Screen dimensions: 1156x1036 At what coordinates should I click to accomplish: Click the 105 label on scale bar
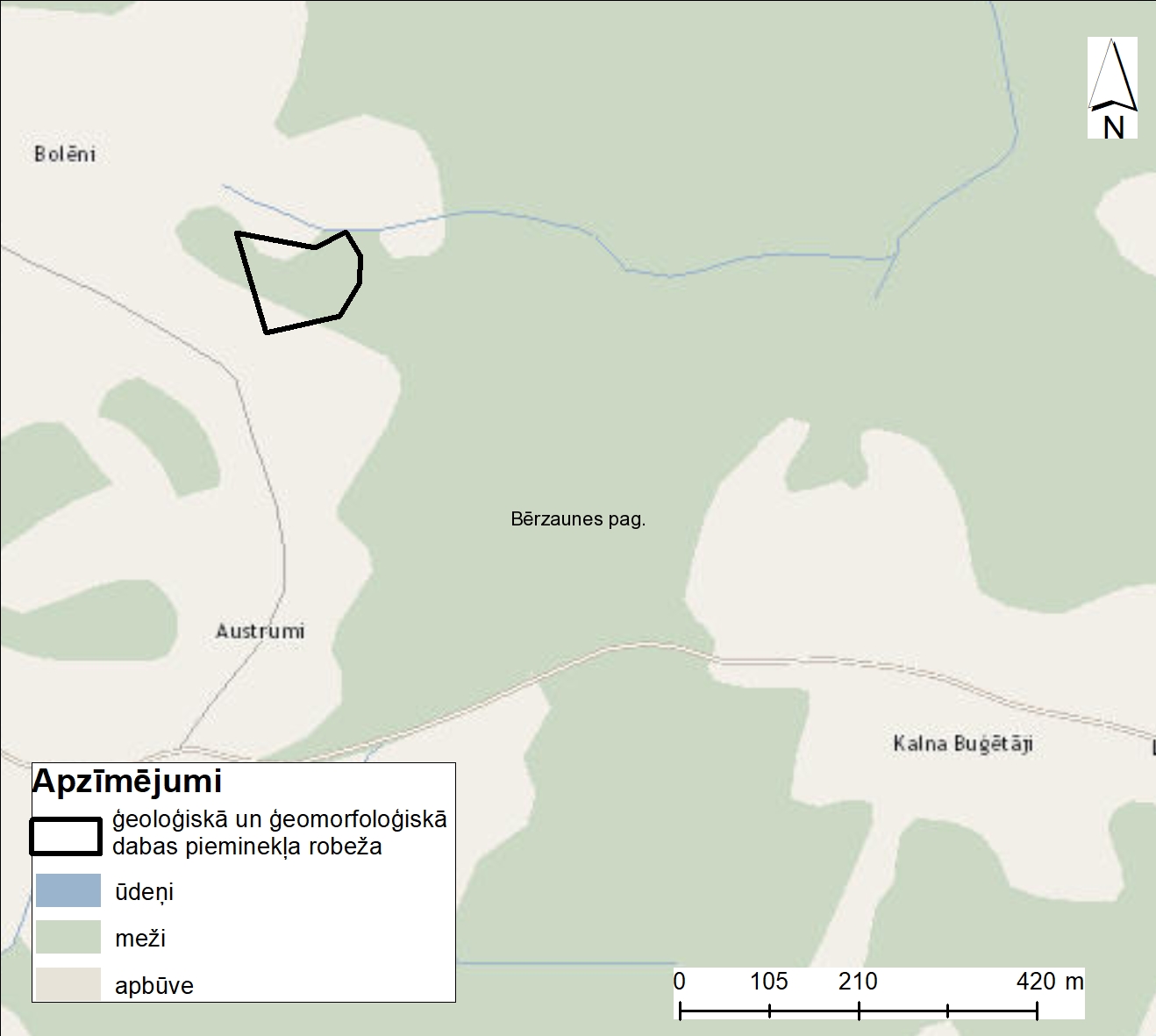pyautogui.click(x=768, y=981)
